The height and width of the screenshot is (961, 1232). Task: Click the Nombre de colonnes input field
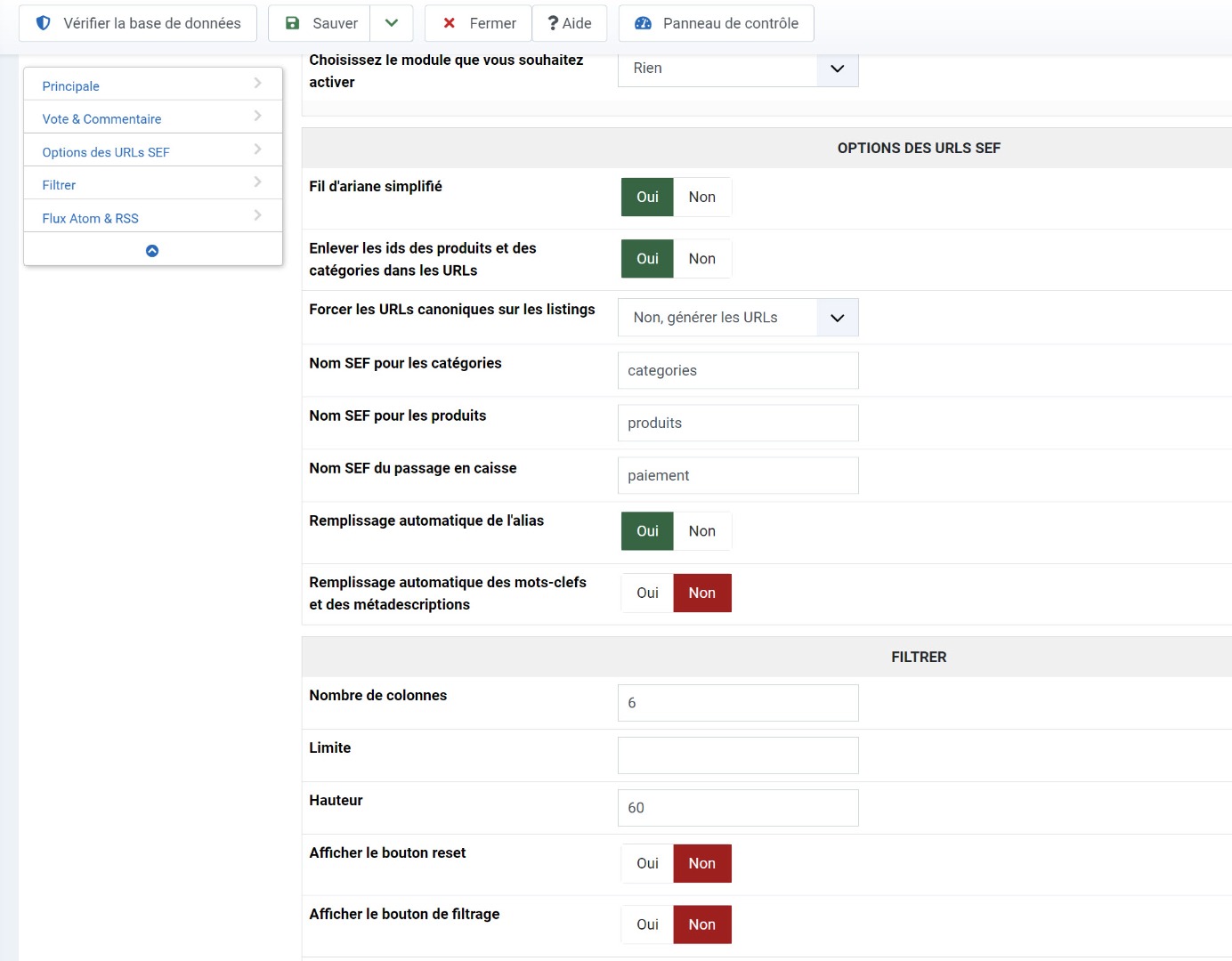pos(738,703)
